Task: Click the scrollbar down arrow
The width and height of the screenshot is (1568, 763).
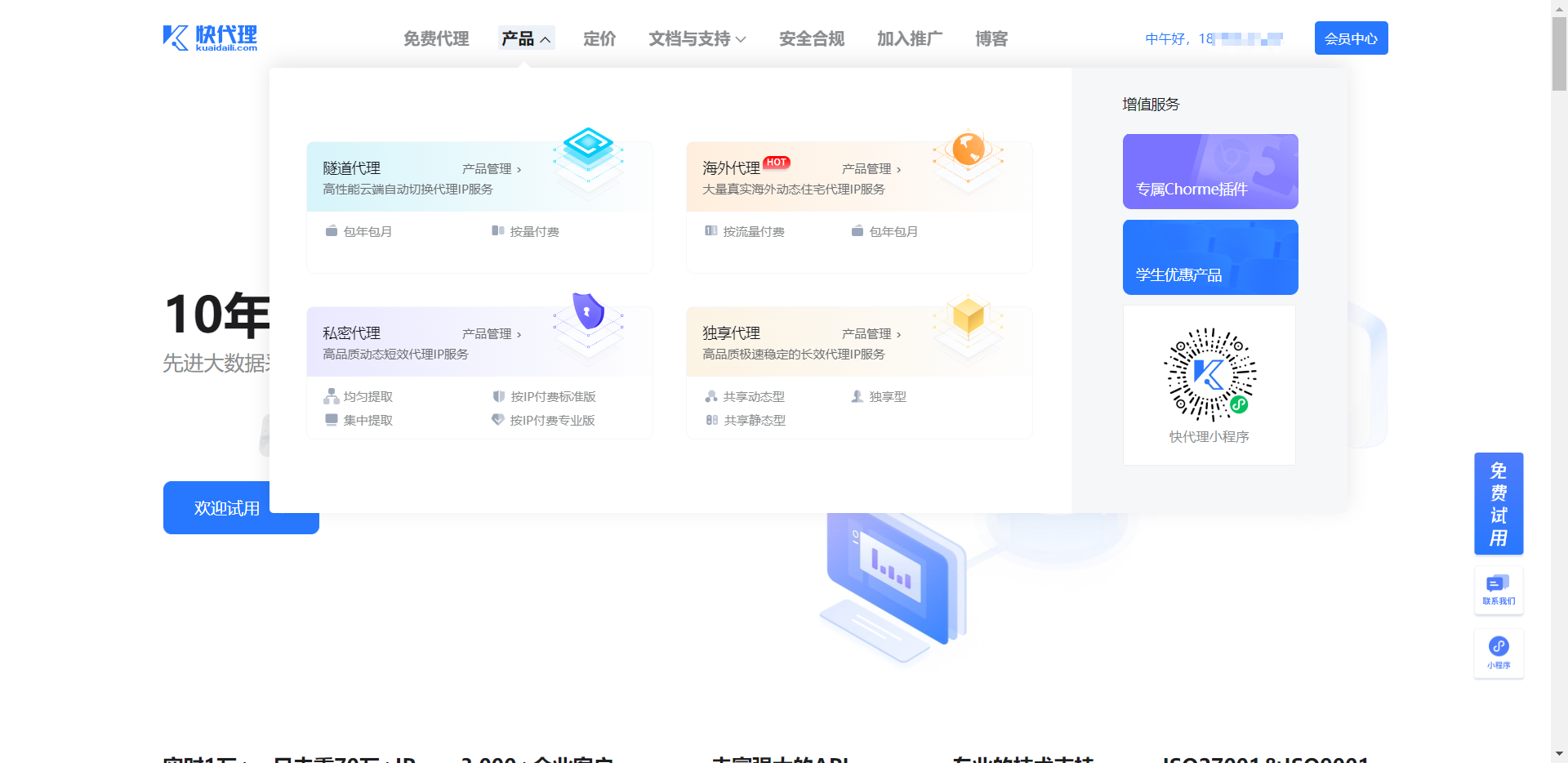Action: point(1559,754)
